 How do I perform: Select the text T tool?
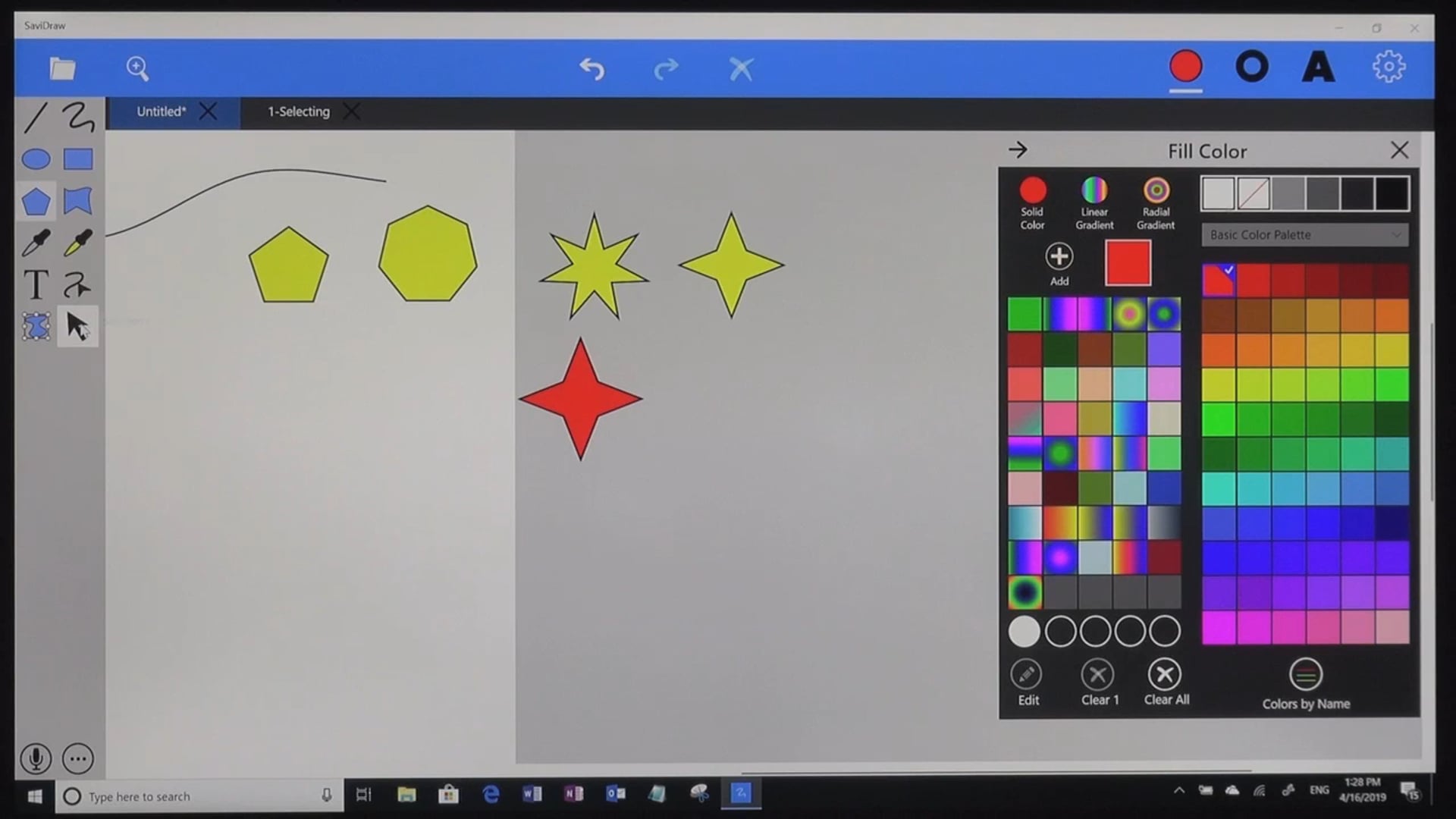pyautogui.click(x=36, y=285)
